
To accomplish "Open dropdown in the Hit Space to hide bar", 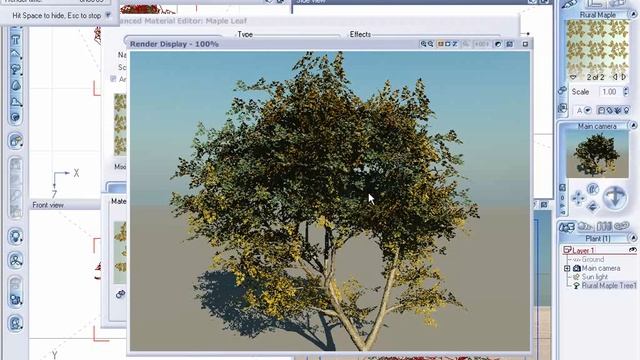I will [x=108, y=15].
